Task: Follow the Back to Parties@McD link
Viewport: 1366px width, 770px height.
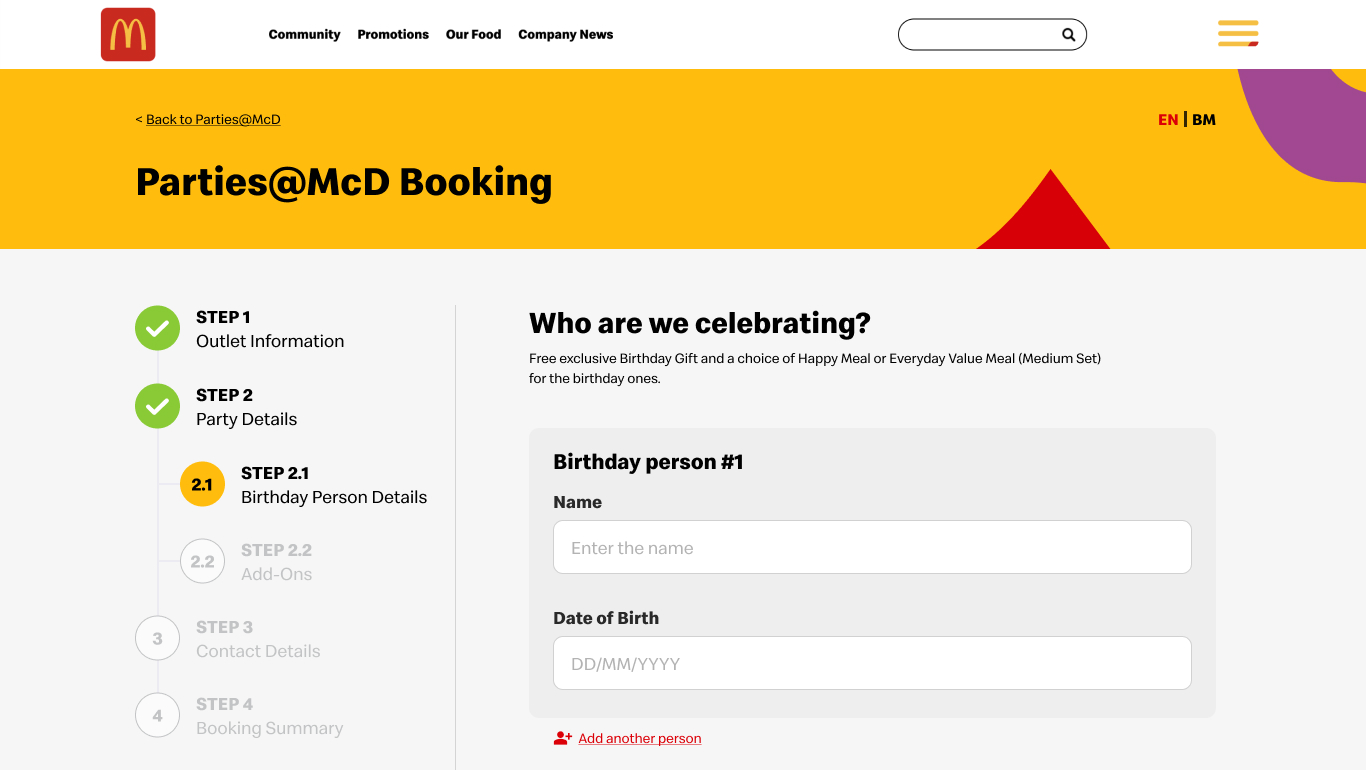Action: pyautogui.click(x=213, y=119)
